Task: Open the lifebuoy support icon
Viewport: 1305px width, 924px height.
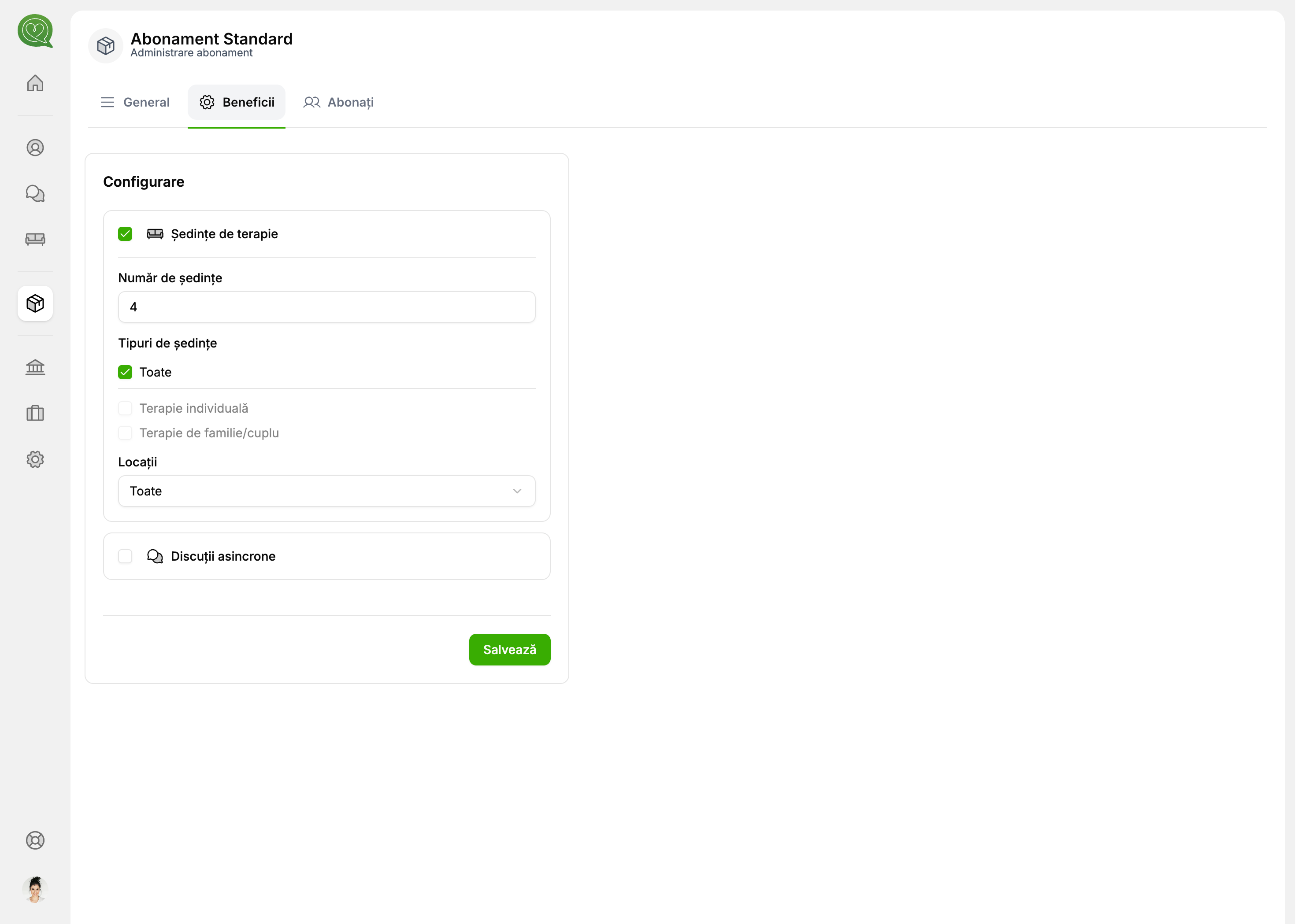Action: click(35, 846)
